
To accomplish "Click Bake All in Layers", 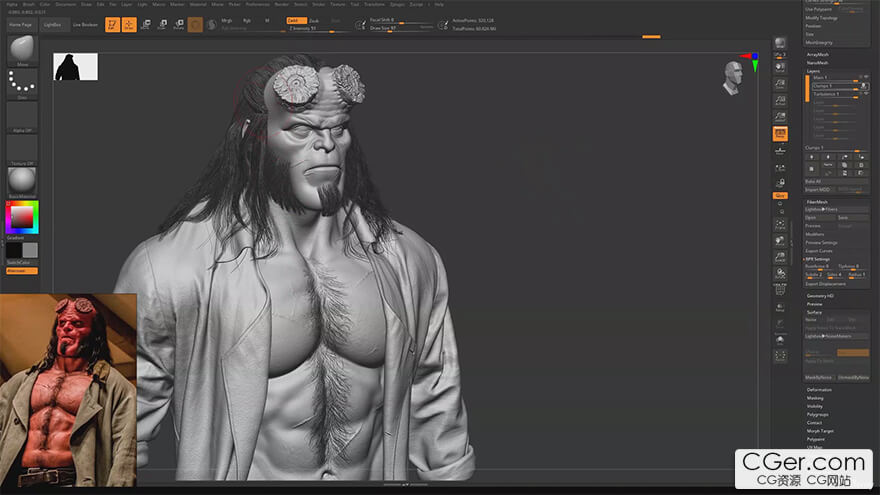I will click(837, 181).
